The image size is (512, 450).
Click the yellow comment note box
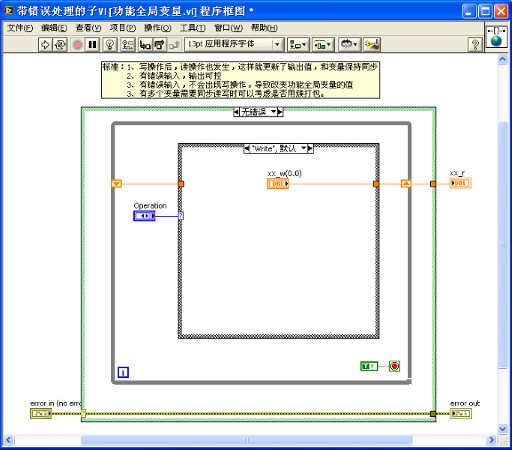240,80
